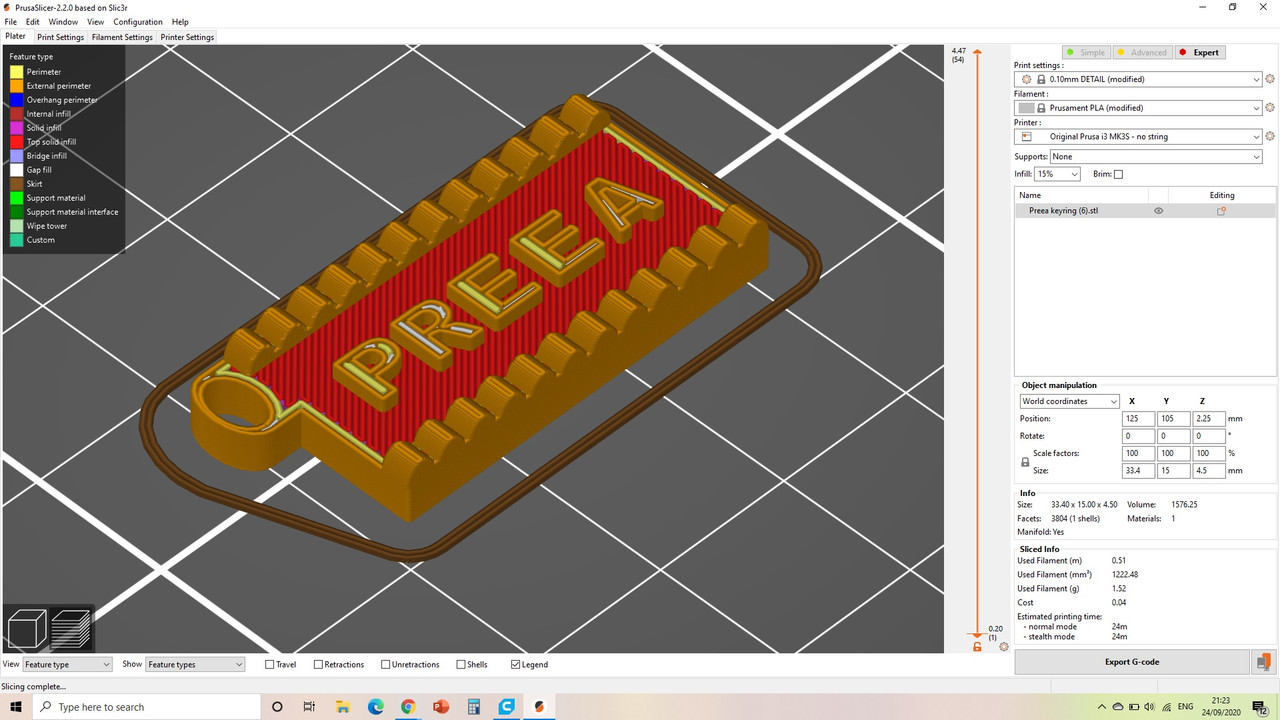Click Position X input field
Viewport: 1280px width, 720px height.
tap(1138, 419)
